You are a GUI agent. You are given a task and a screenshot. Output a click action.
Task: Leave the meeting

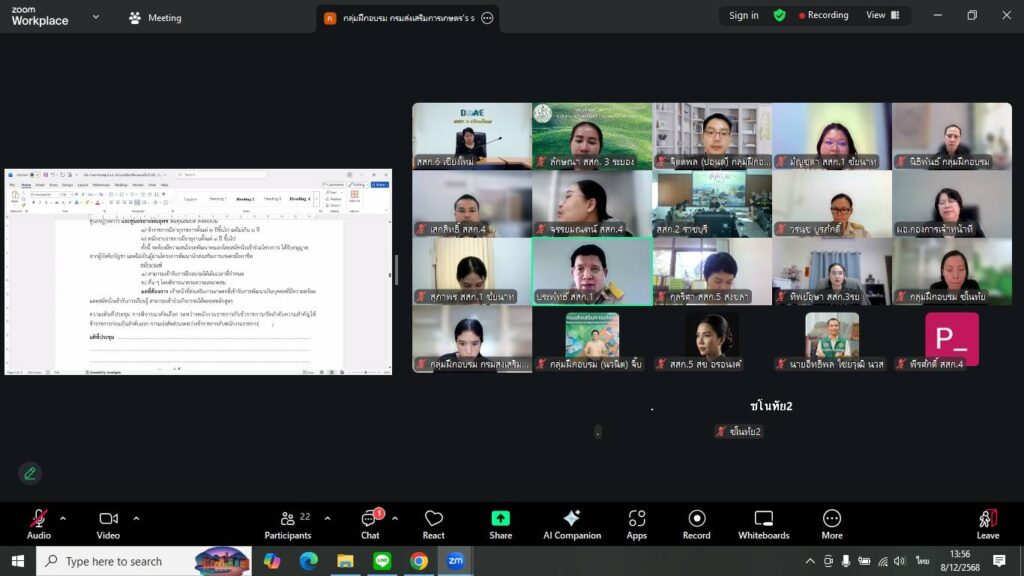pyautogui.click(x=987, y=522)
